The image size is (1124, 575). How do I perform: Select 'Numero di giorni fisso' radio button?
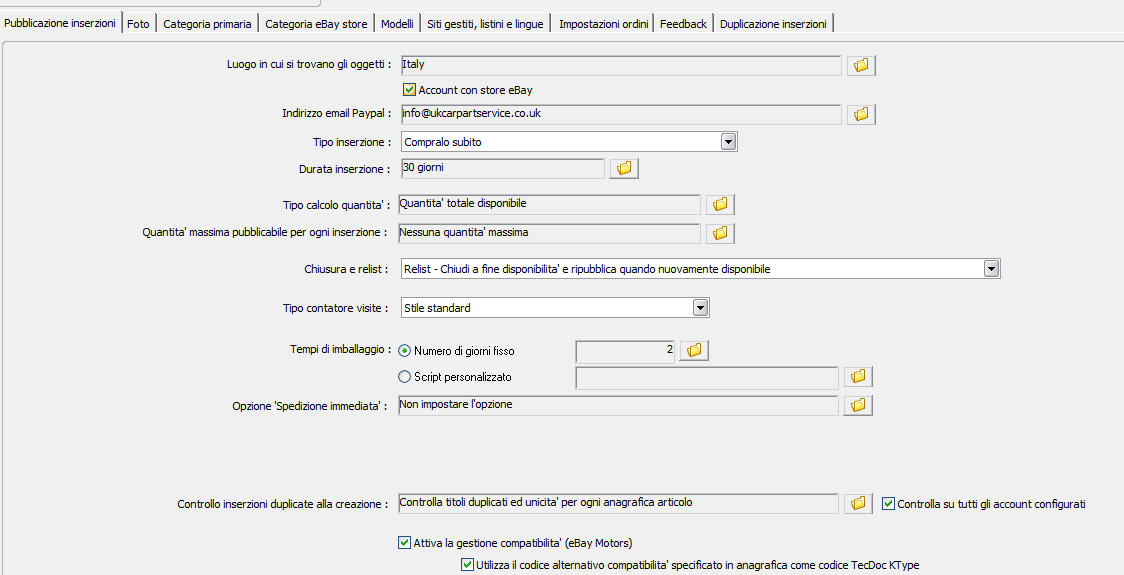tap(405, 351)
